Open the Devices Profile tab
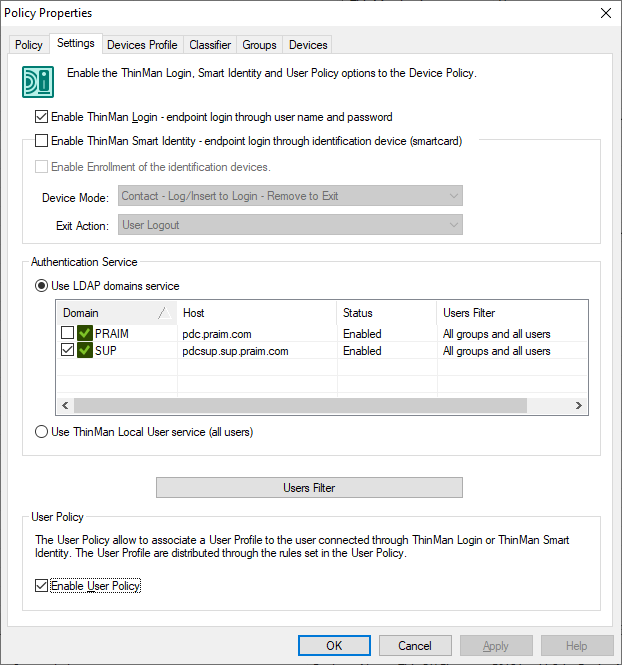622x665 pixels. point(142,45)
